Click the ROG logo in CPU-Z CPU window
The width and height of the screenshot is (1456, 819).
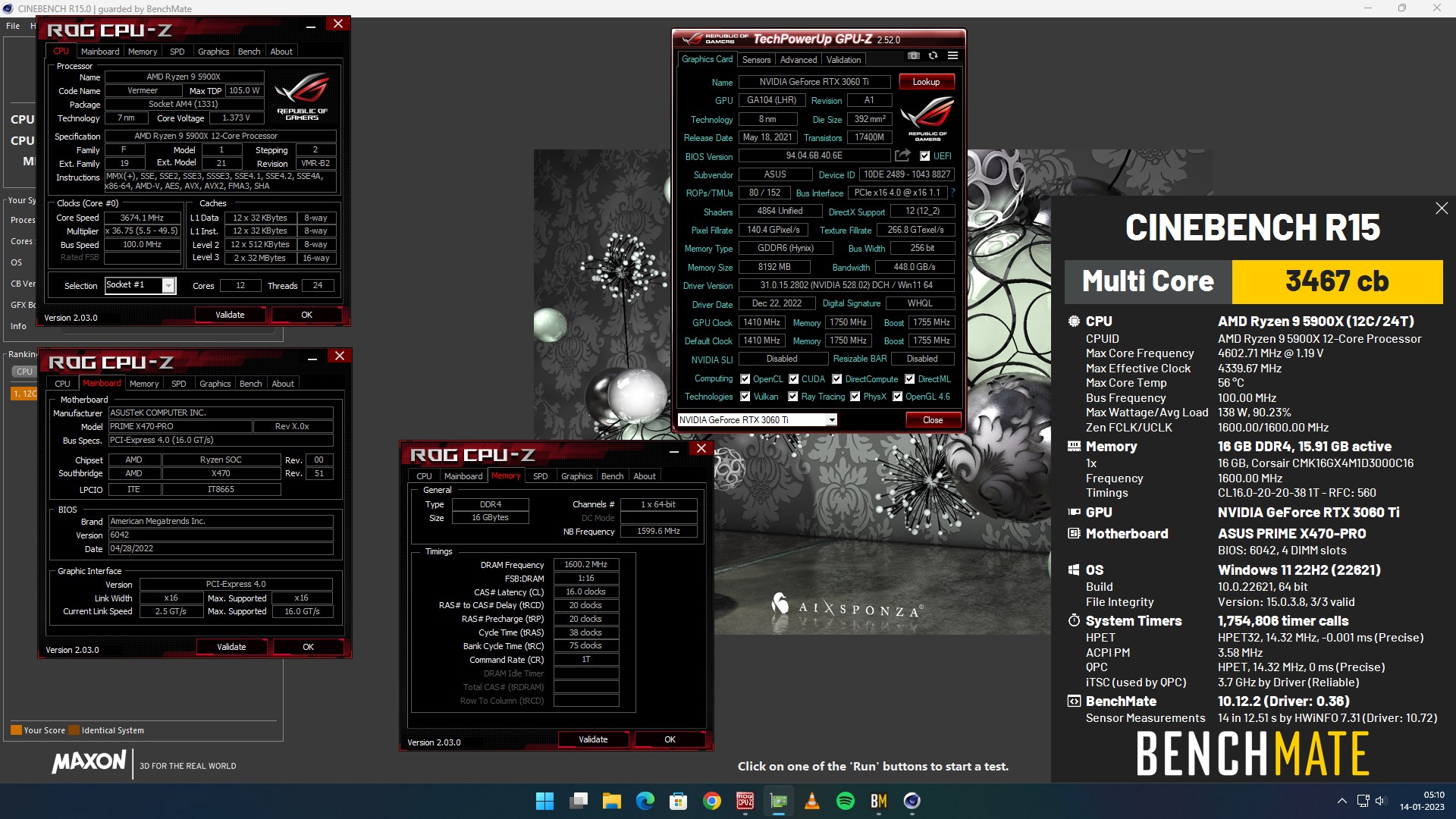pos(302,96)
